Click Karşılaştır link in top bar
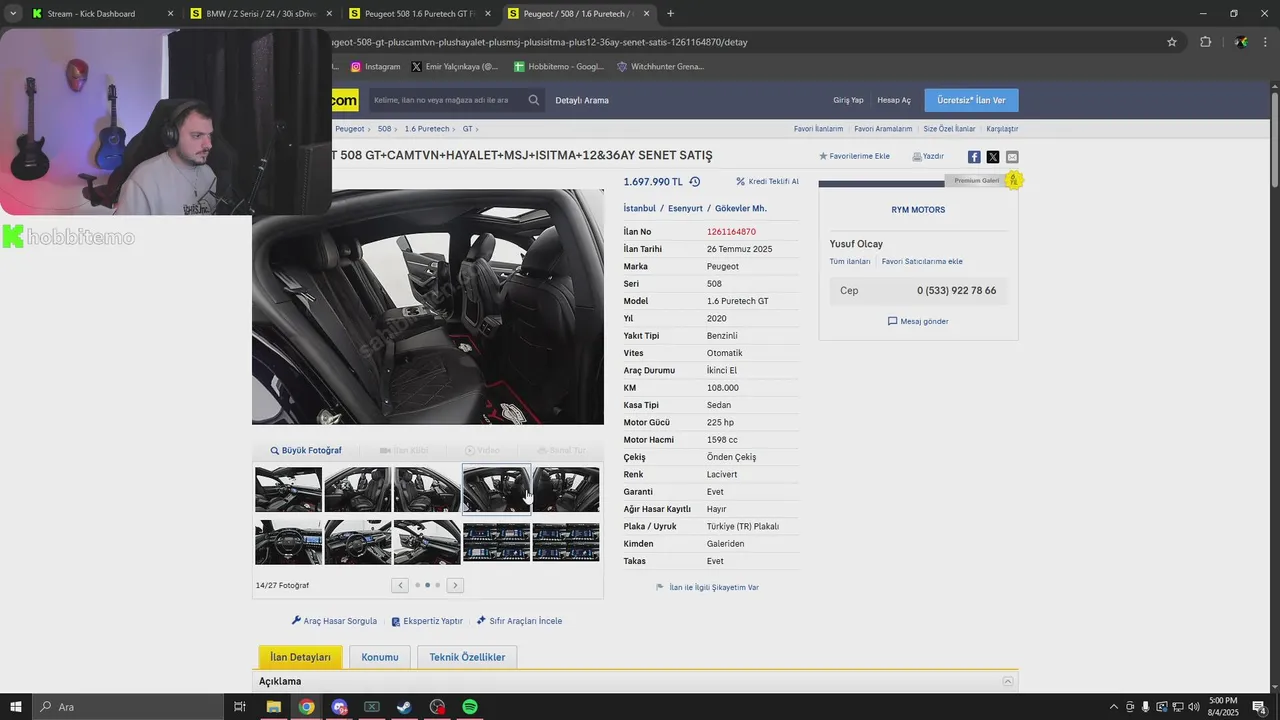 [x=1002, y=129]
